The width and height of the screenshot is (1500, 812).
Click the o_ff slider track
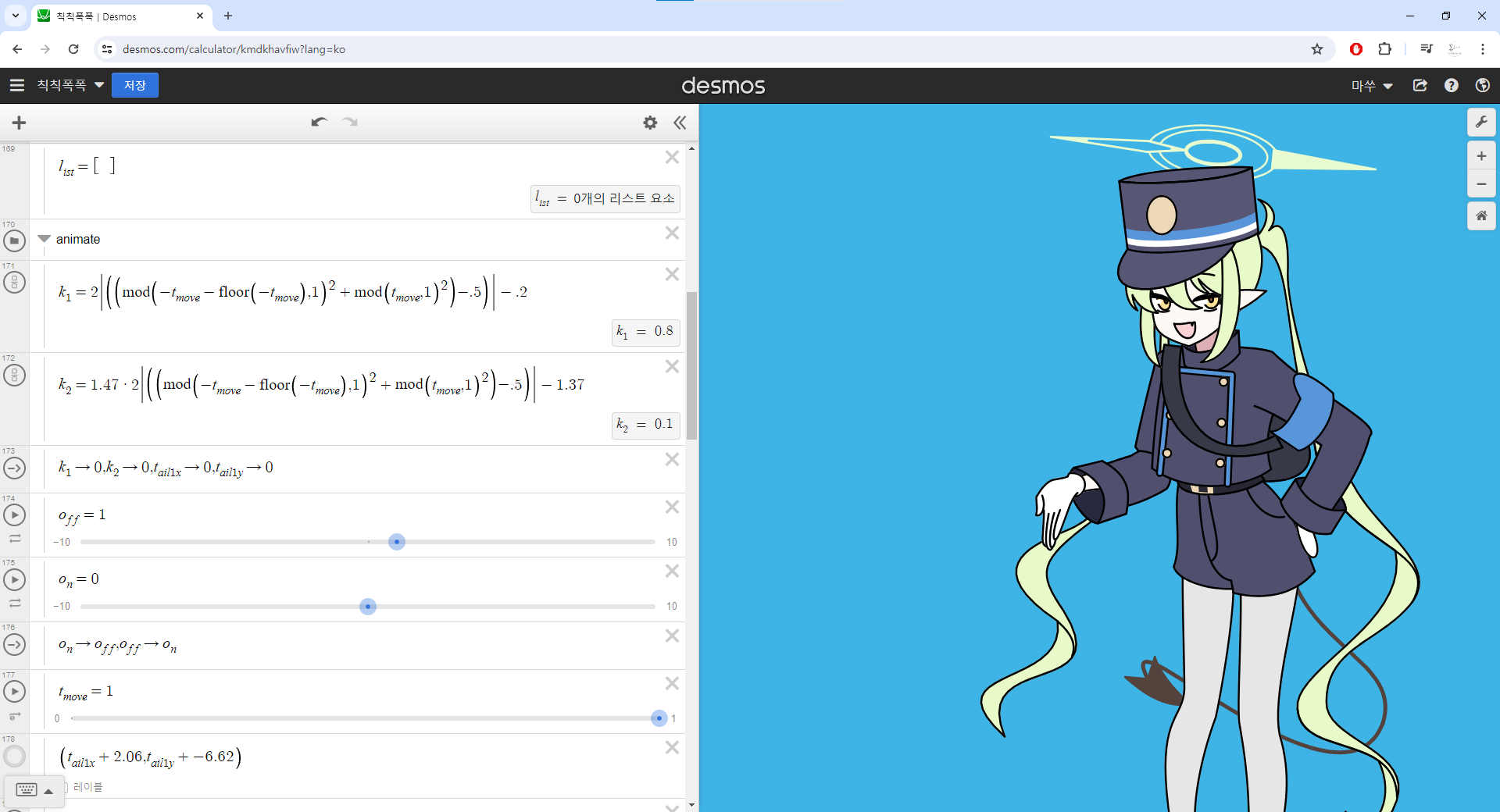(367, 542)
